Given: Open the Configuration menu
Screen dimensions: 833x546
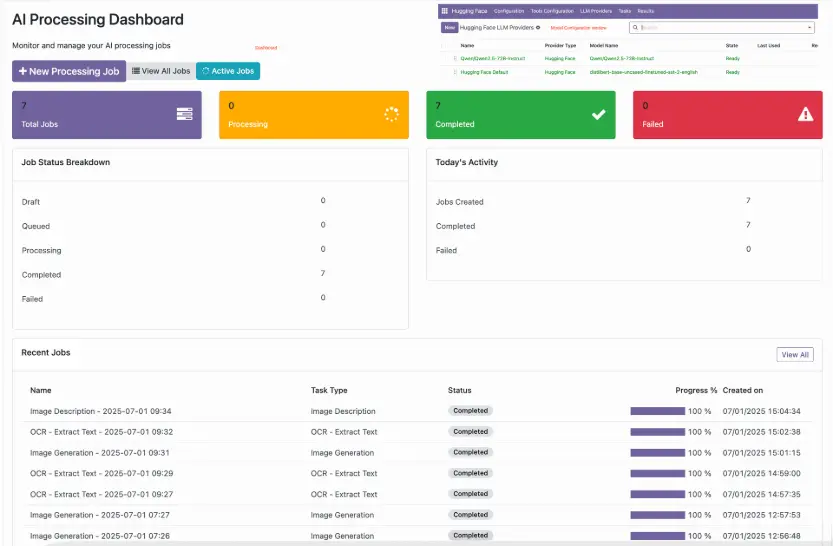Looking at the screenshot, I should 509,11.
